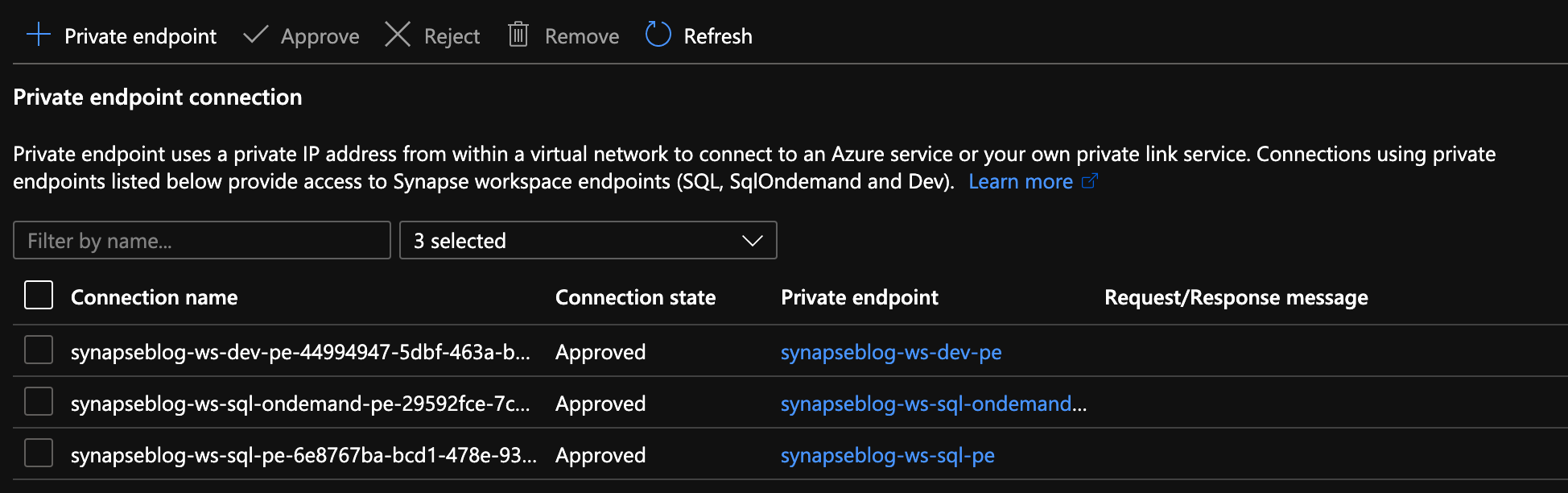1568x493 pixels.
Task: Click the plus icon to add private endpoint
Action: coord(39,35)
